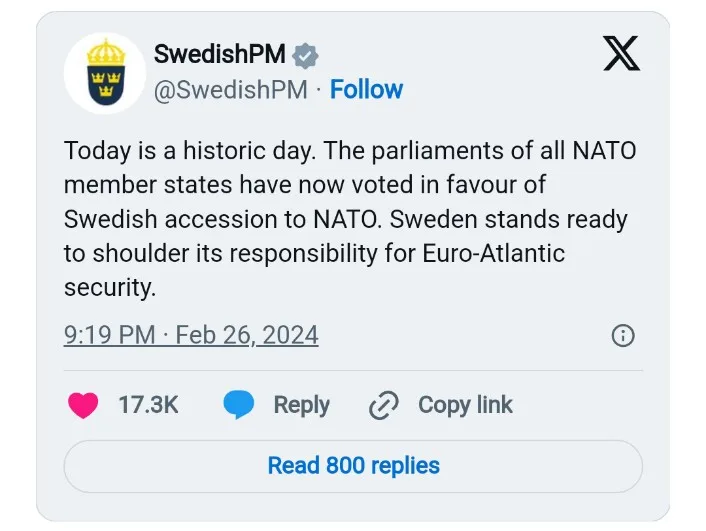
Task: Open Read 800 replies button
Action: pyautogui.click(x=353, y=465)
